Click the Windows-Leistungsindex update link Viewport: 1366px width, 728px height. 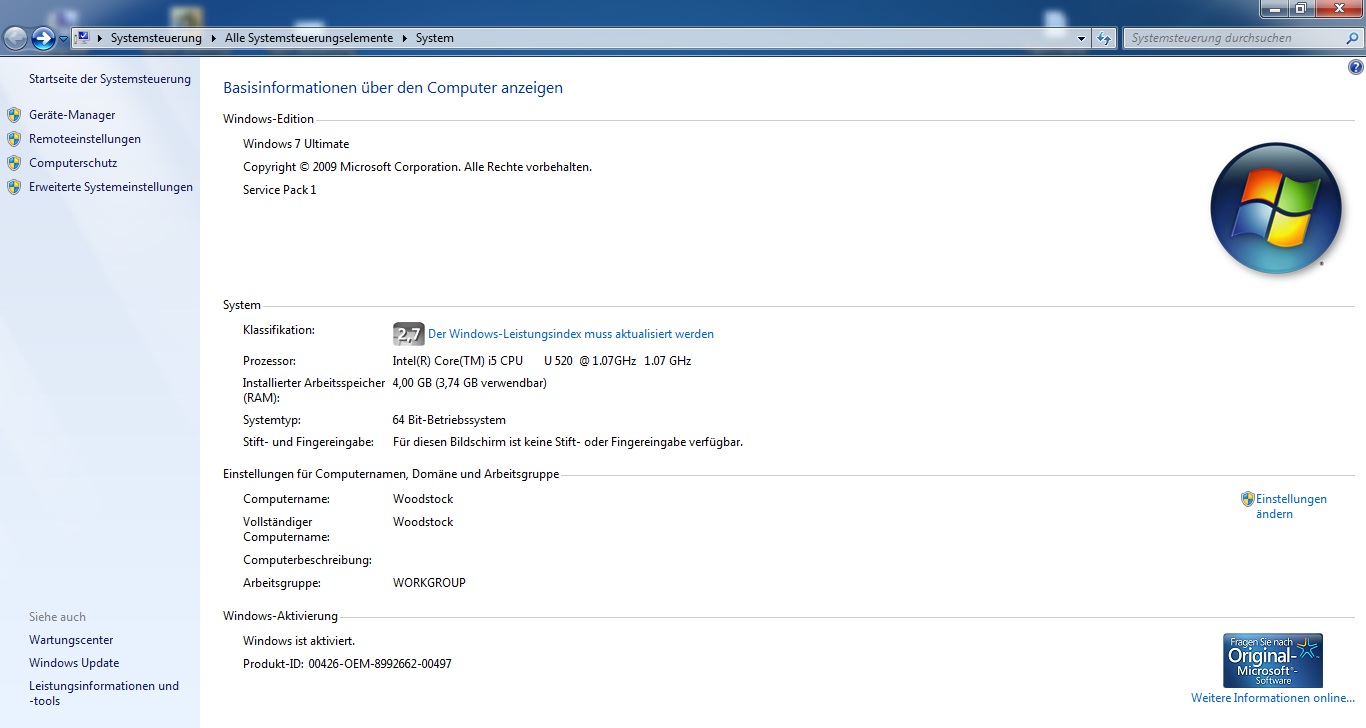pyautogui.click(x=571, y=334)
